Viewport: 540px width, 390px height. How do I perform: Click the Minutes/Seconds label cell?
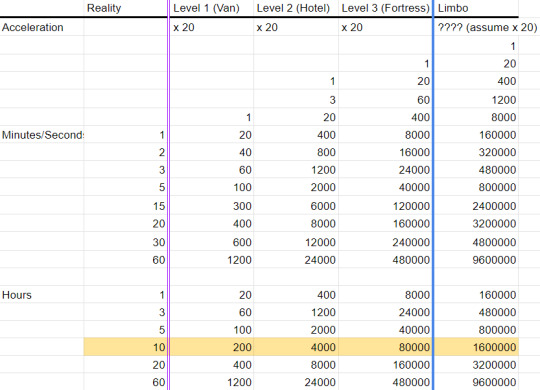pyautogui.click(x=42, y=135)
